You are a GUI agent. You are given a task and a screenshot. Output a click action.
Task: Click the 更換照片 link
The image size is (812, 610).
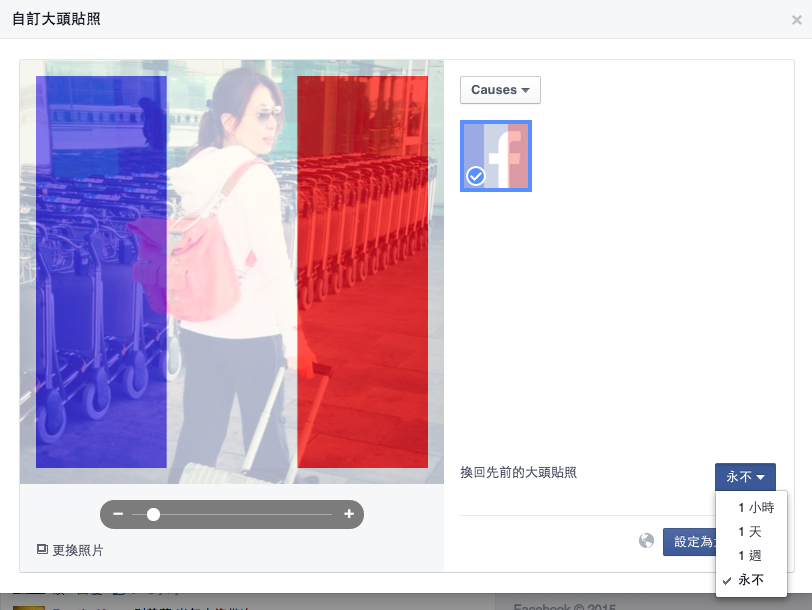[77, 550]
